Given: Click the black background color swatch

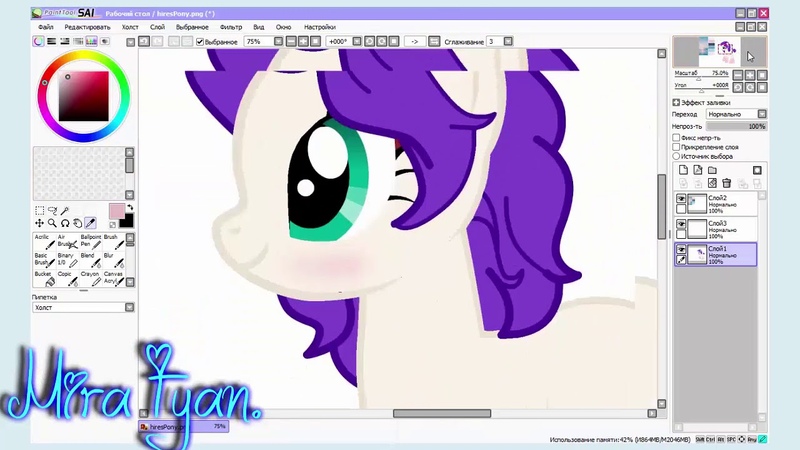Looking at the screenshot, I should [x=127, y=221].
